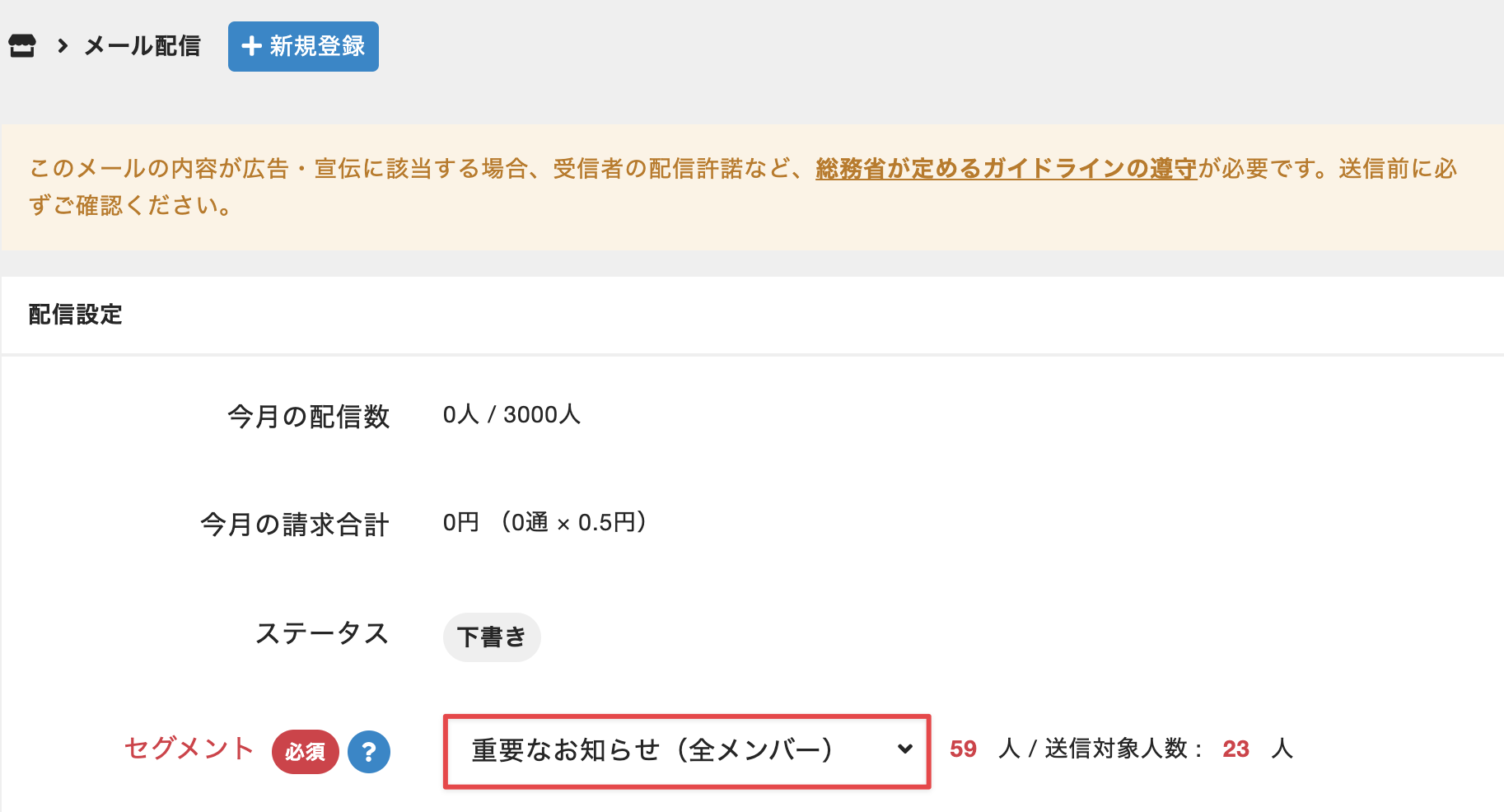Show segment help via question mark icon
1504x812 pixels.
pos(369,751)
